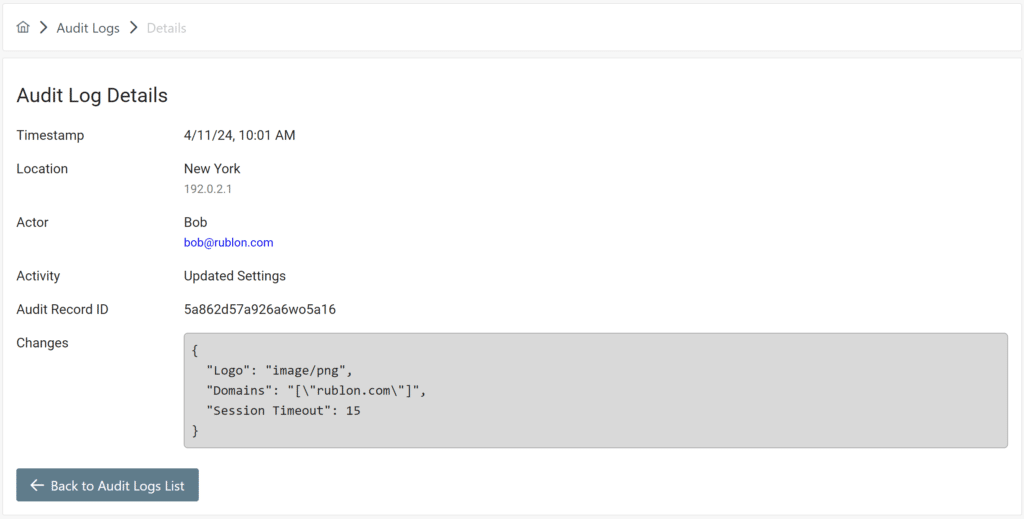Click the Session Timeout line in JSON
1024x519 pixels.
click(283, 410)
